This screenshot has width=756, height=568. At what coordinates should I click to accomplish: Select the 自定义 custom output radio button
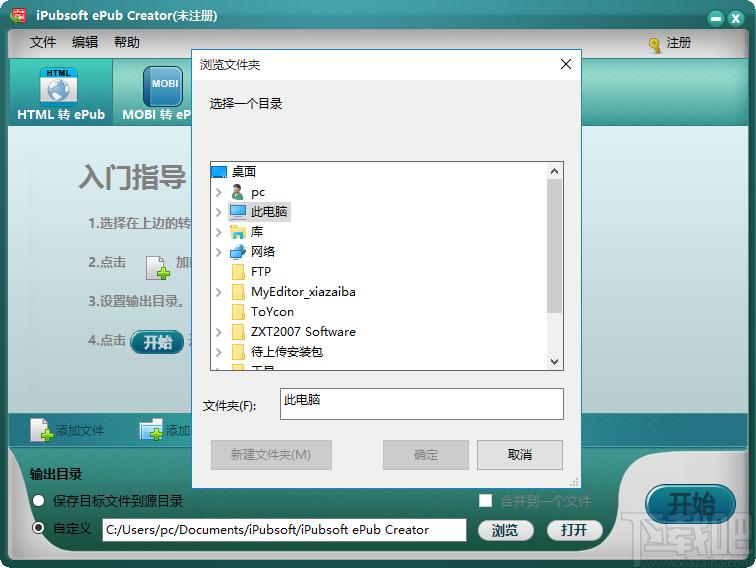[x=39, y=528]
